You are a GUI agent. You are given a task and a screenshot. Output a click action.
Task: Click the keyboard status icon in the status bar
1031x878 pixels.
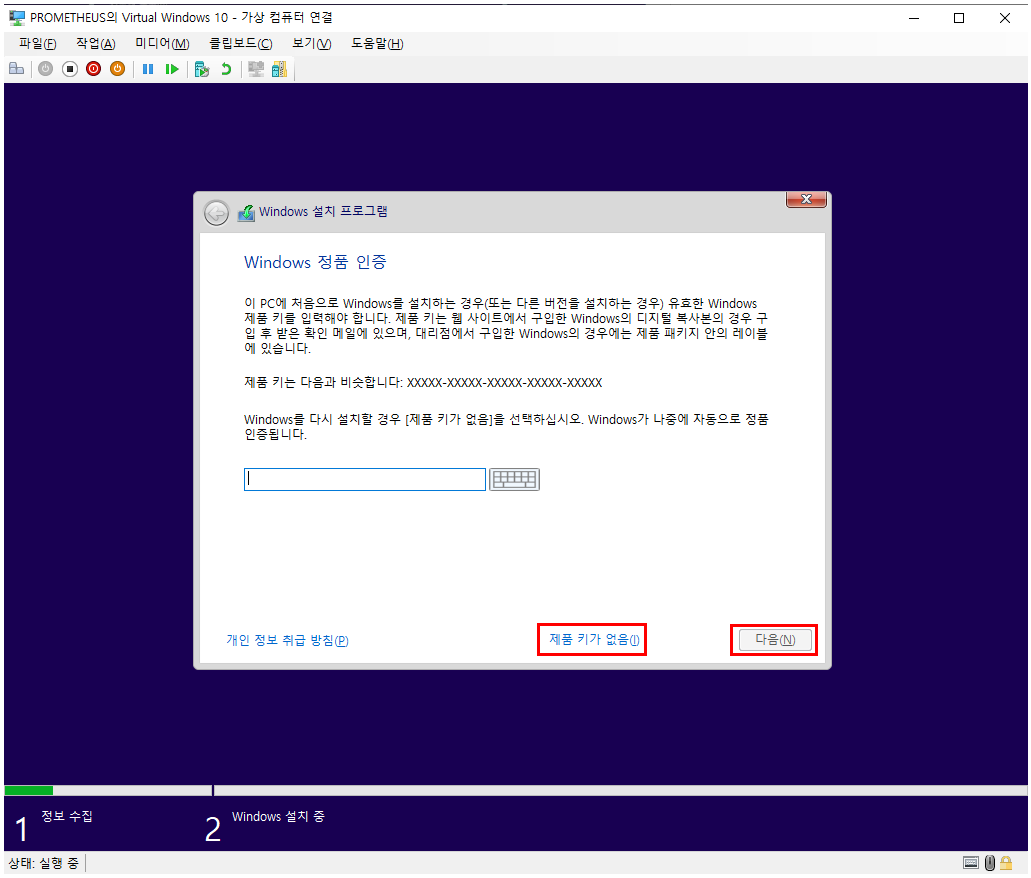coord(971,863)
